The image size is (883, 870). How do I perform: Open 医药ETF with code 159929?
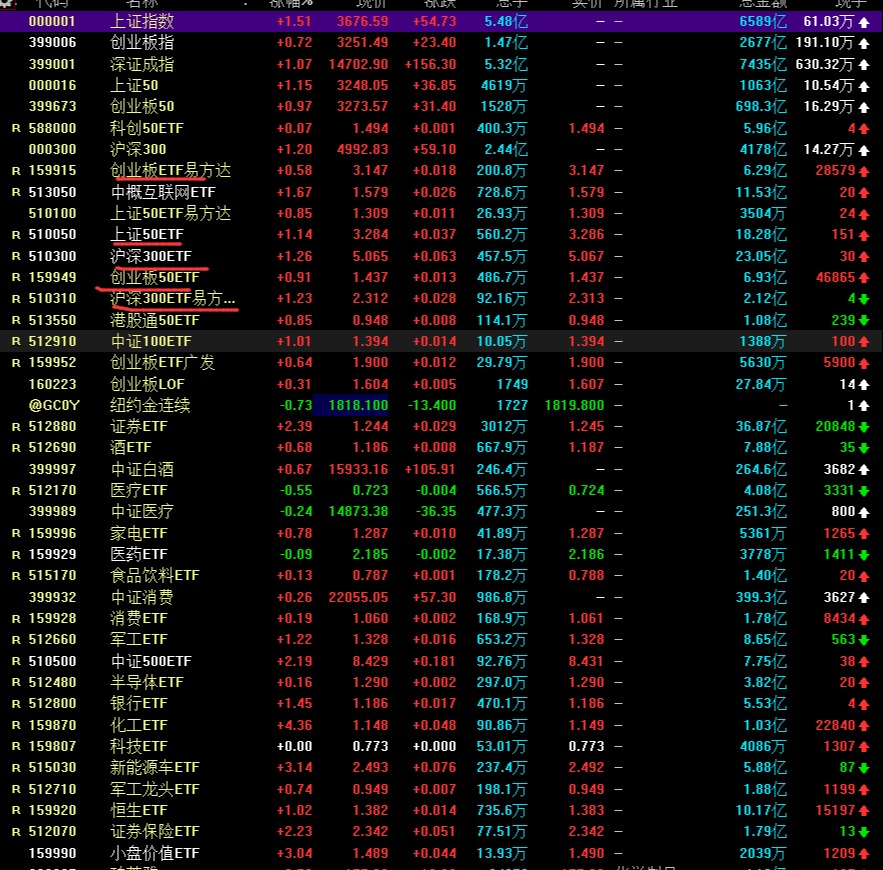coord(139,555)
